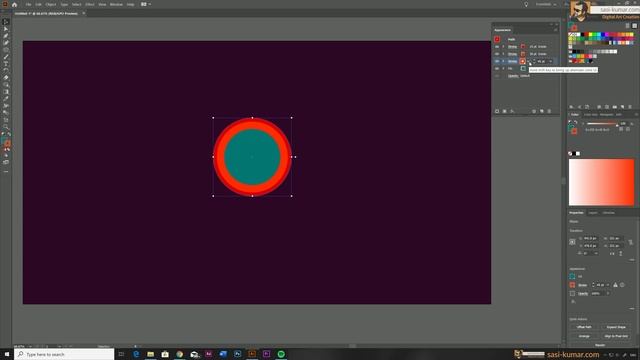Open the Object menu
This screenshot has height=360, width=640.
(51, 4)
